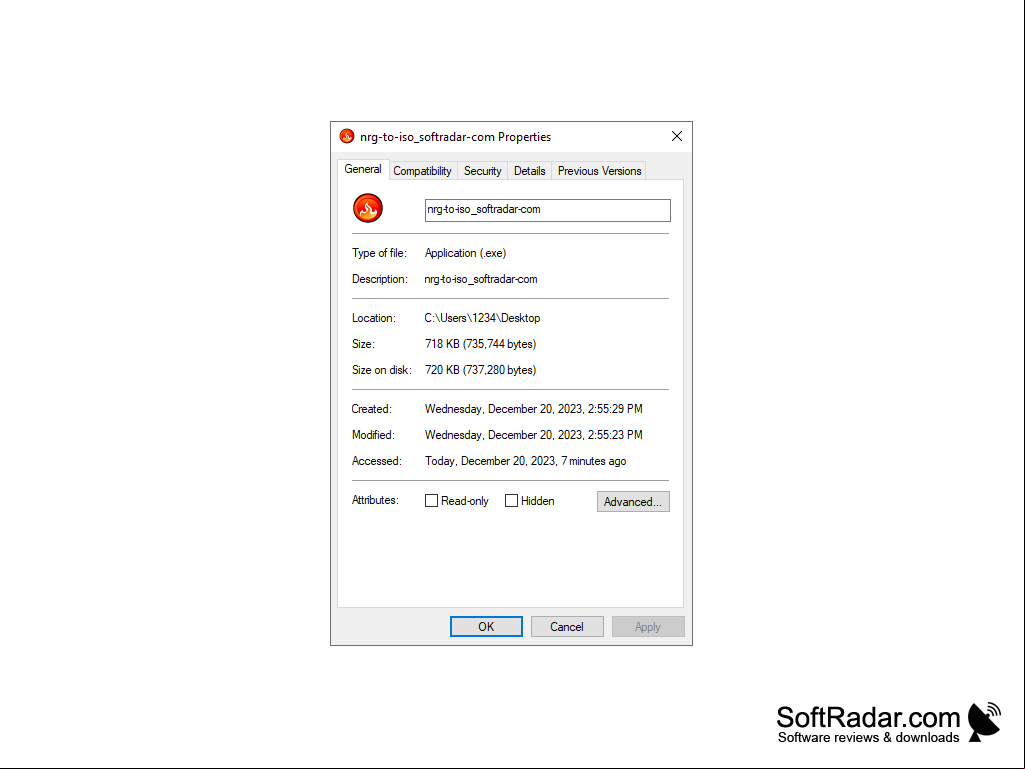
Task: Click the C:\Users\1234\Desktop location text
Action: pyautogui.click(x=482, y=318)
